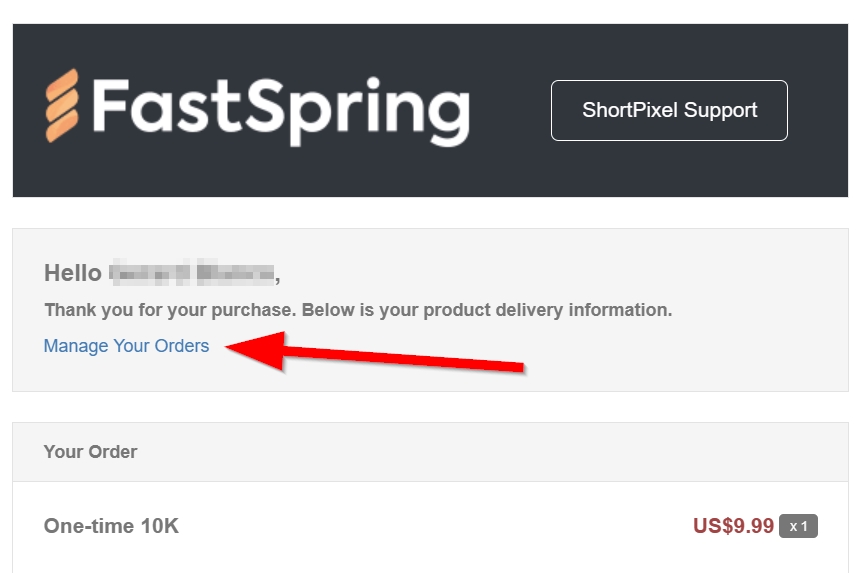Select the US$9.99 price
The image size is (866, 573).
pos(733,526)
